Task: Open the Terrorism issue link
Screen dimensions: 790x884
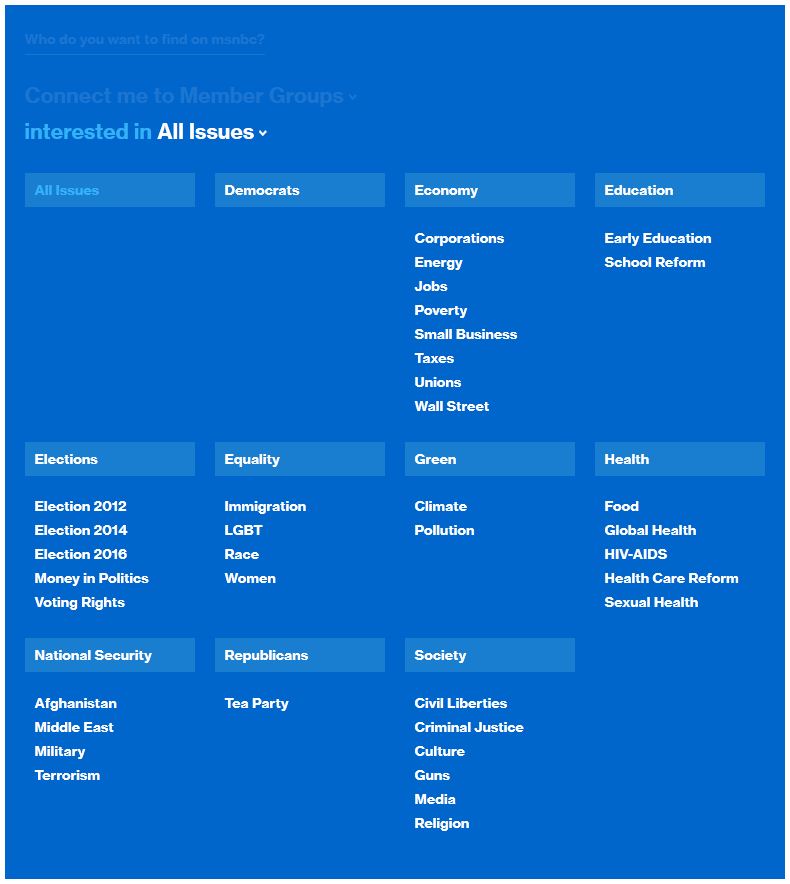Action: [67, 775]
